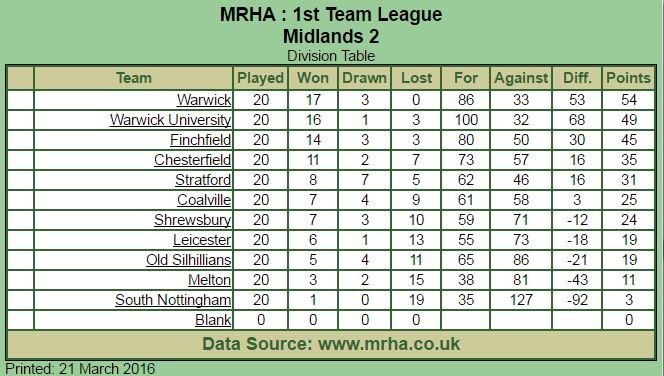Click the Team column header
Screen dimensions: 664x376
coord(134,78)
